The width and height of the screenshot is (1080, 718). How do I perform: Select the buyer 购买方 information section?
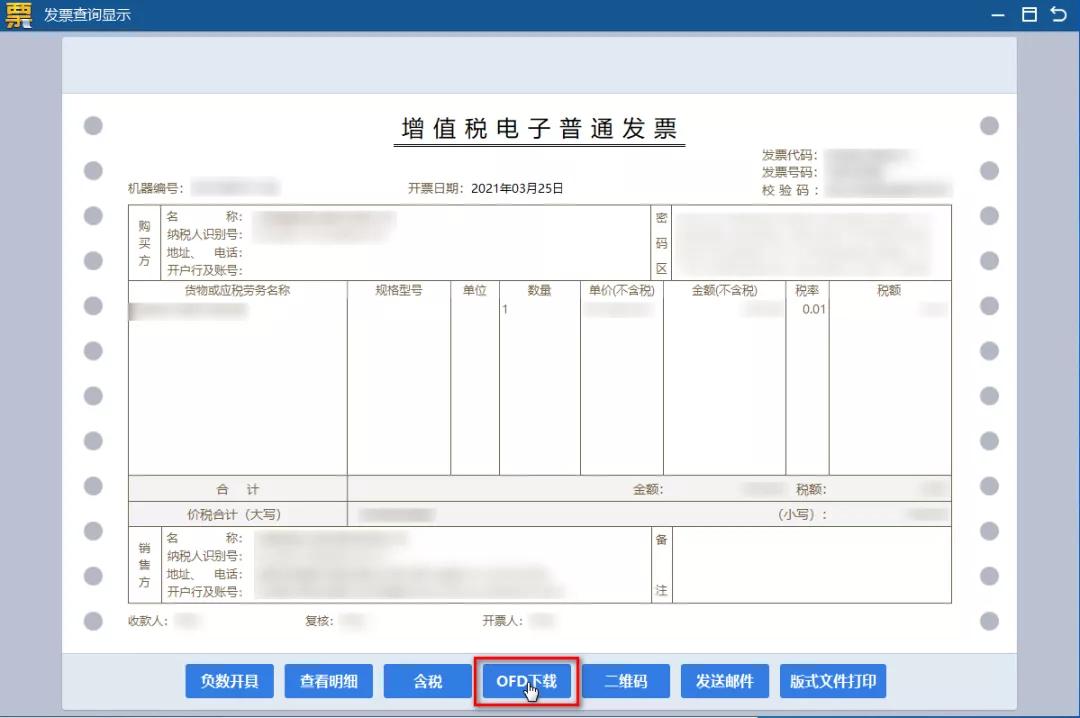click(390, 241)
